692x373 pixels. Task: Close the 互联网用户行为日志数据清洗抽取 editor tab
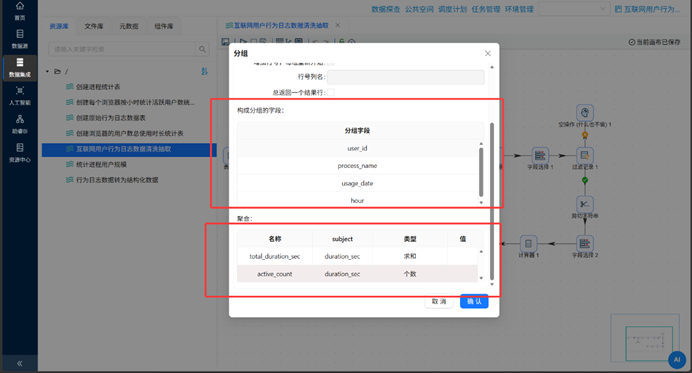click(338, 25)
